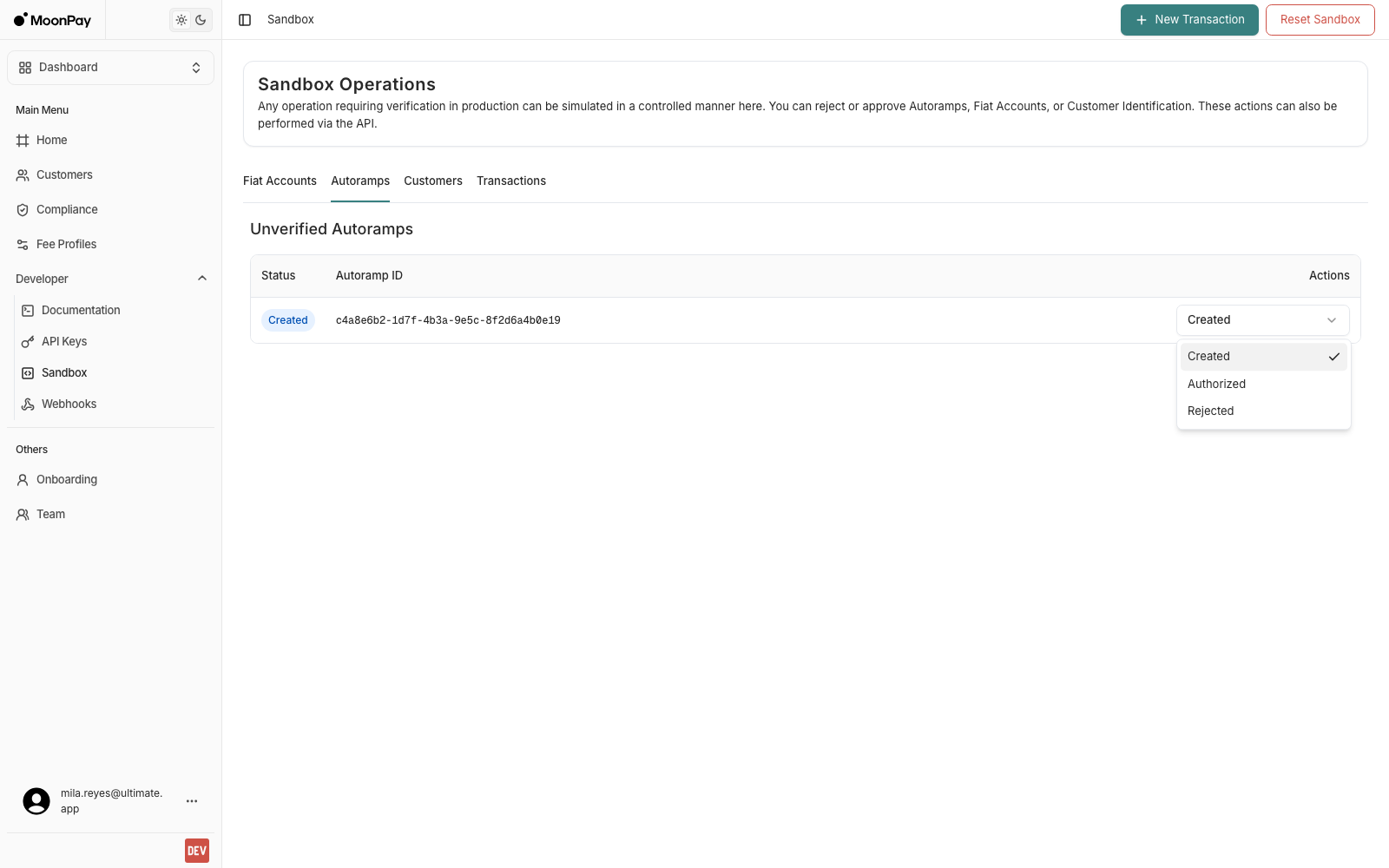Click the Fee Profiles sliders icon
1389x868 pixels.
pyautogui.click(x=23, y=245)
